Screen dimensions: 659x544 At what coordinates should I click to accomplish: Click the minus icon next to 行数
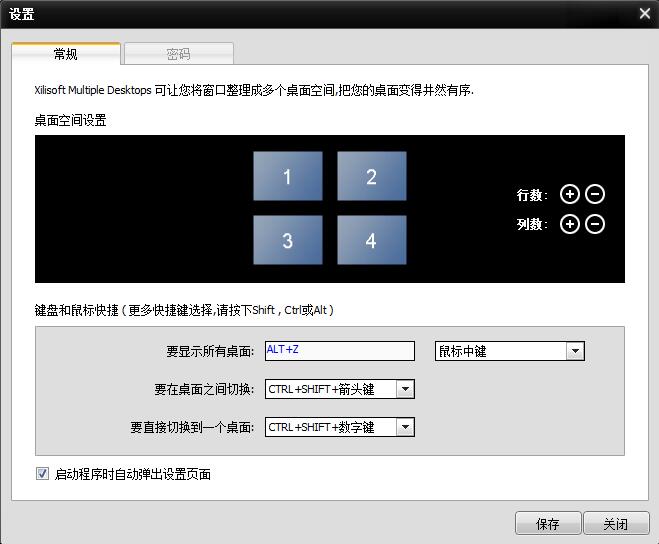595,194
